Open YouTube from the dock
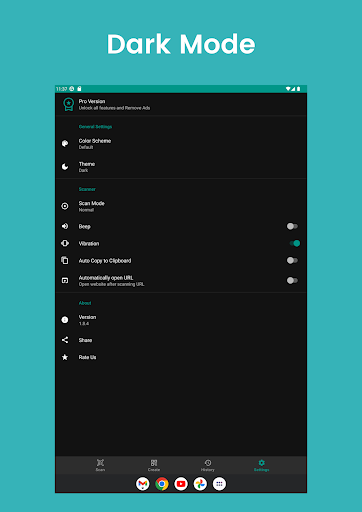This screenshot has width=362, height=512. (181, 484)
